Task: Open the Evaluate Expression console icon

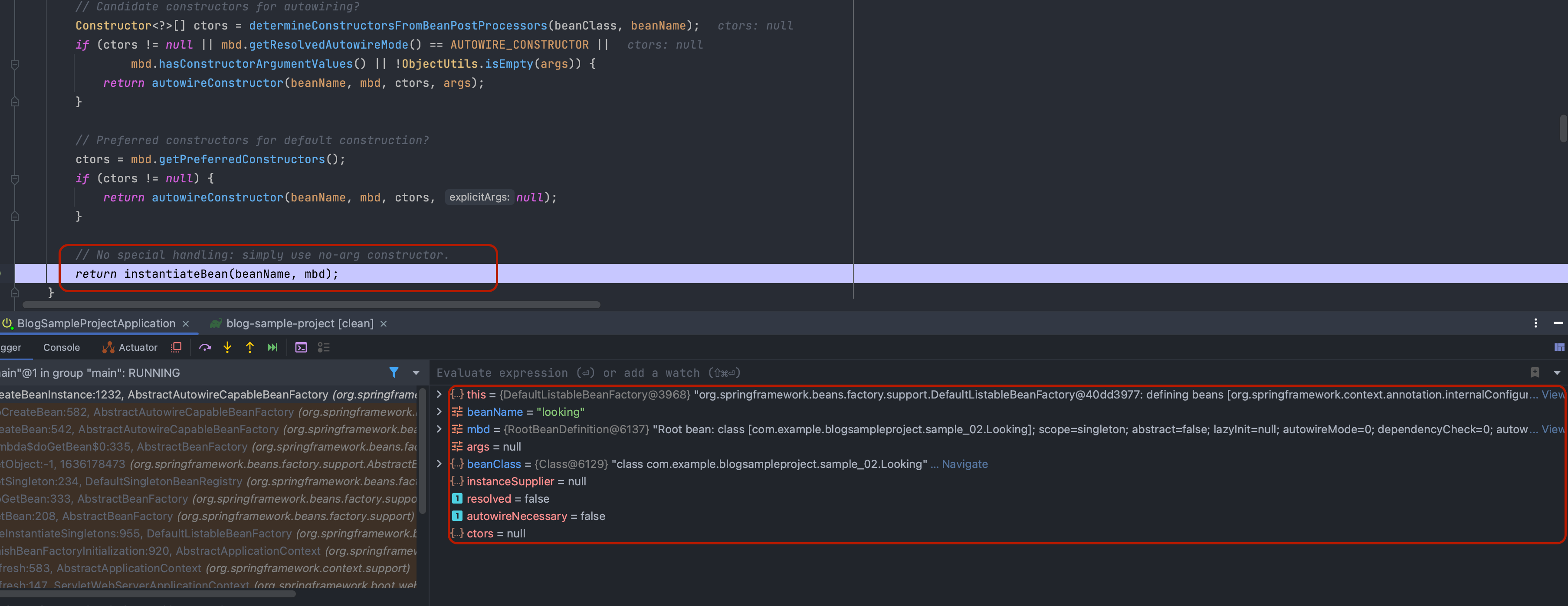Action: (301, 347)
